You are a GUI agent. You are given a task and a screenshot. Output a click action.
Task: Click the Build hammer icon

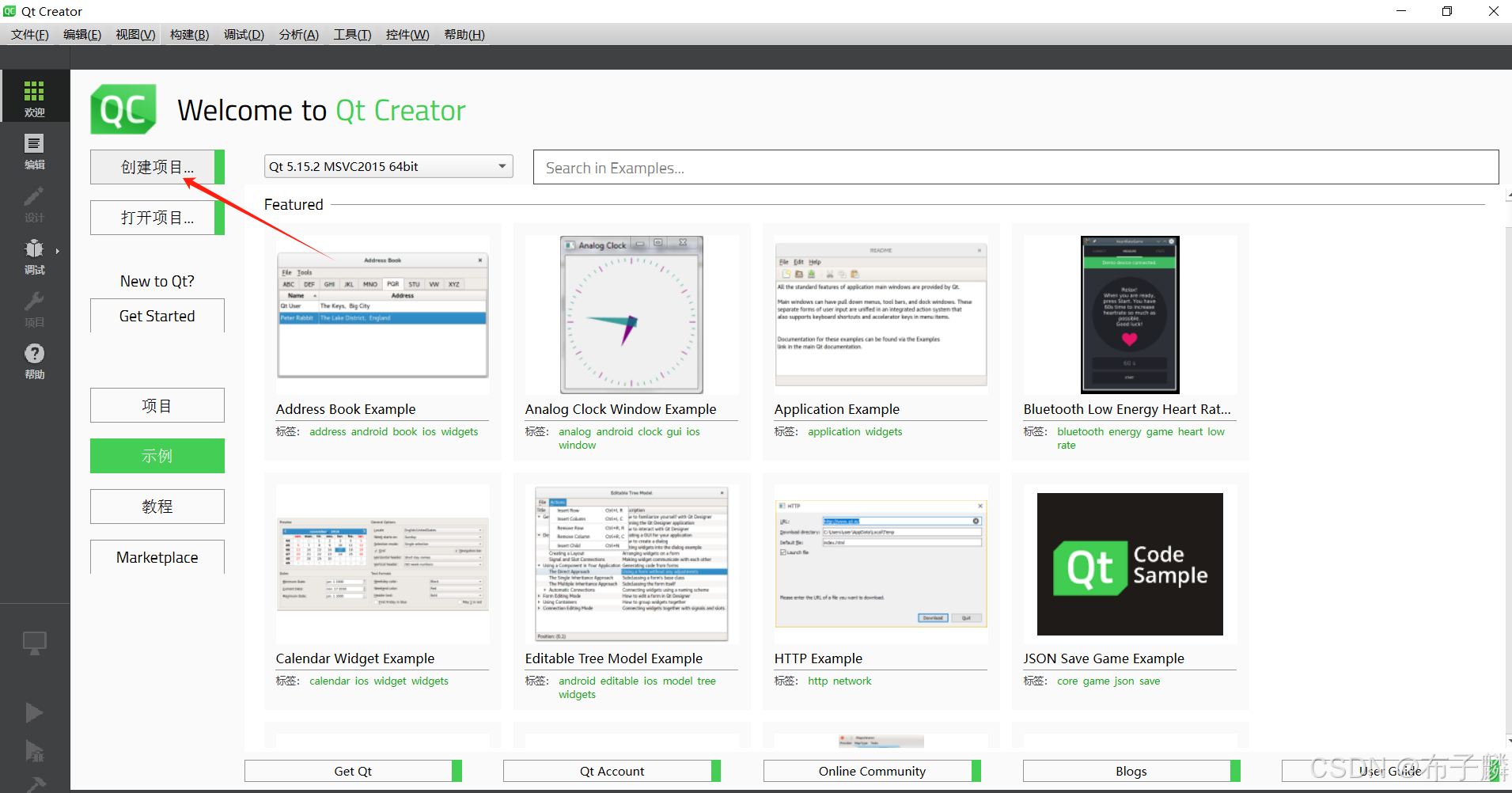pos(34,784)
